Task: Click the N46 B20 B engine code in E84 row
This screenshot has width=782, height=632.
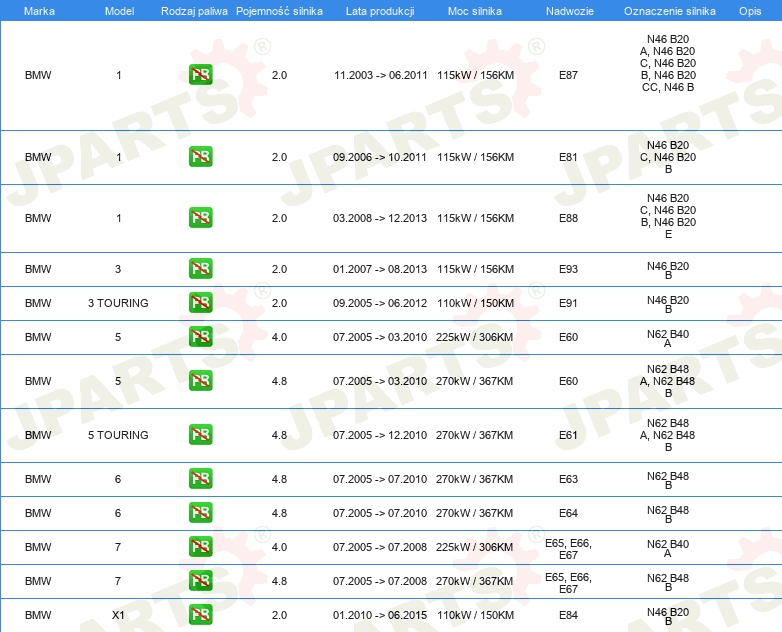Action: point(668,616)
